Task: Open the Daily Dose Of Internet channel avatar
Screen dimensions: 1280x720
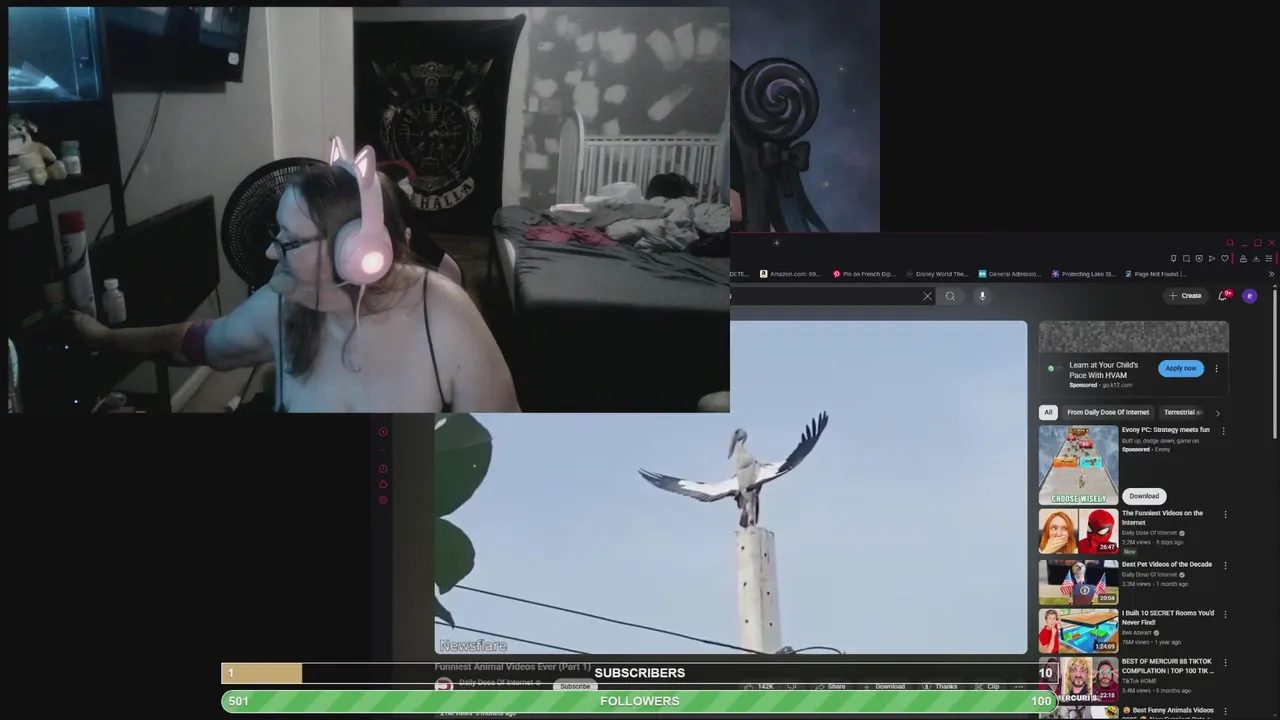Action: (443, 686)
